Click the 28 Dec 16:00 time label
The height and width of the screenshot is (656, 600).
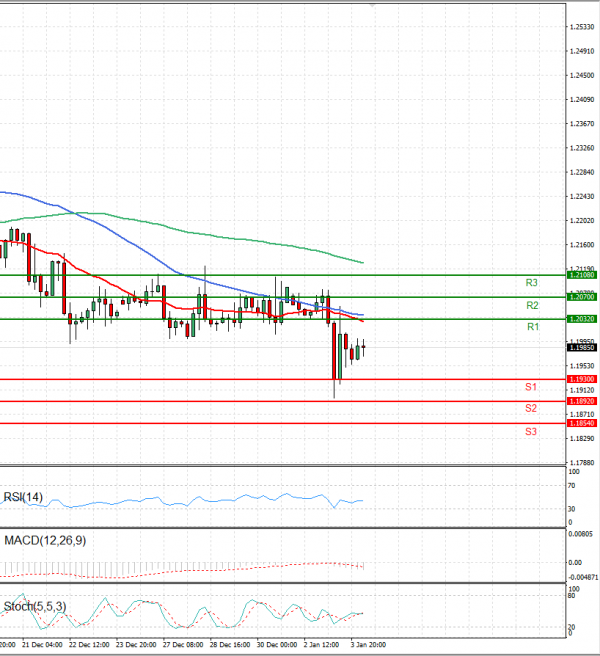coord(230,645)
